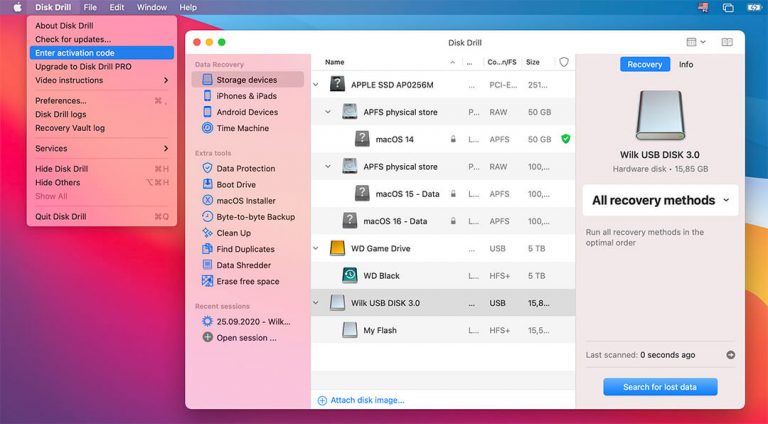Switch to Info tab
The width and height of the screenshot is (768, 424).
tap(686, 65)
